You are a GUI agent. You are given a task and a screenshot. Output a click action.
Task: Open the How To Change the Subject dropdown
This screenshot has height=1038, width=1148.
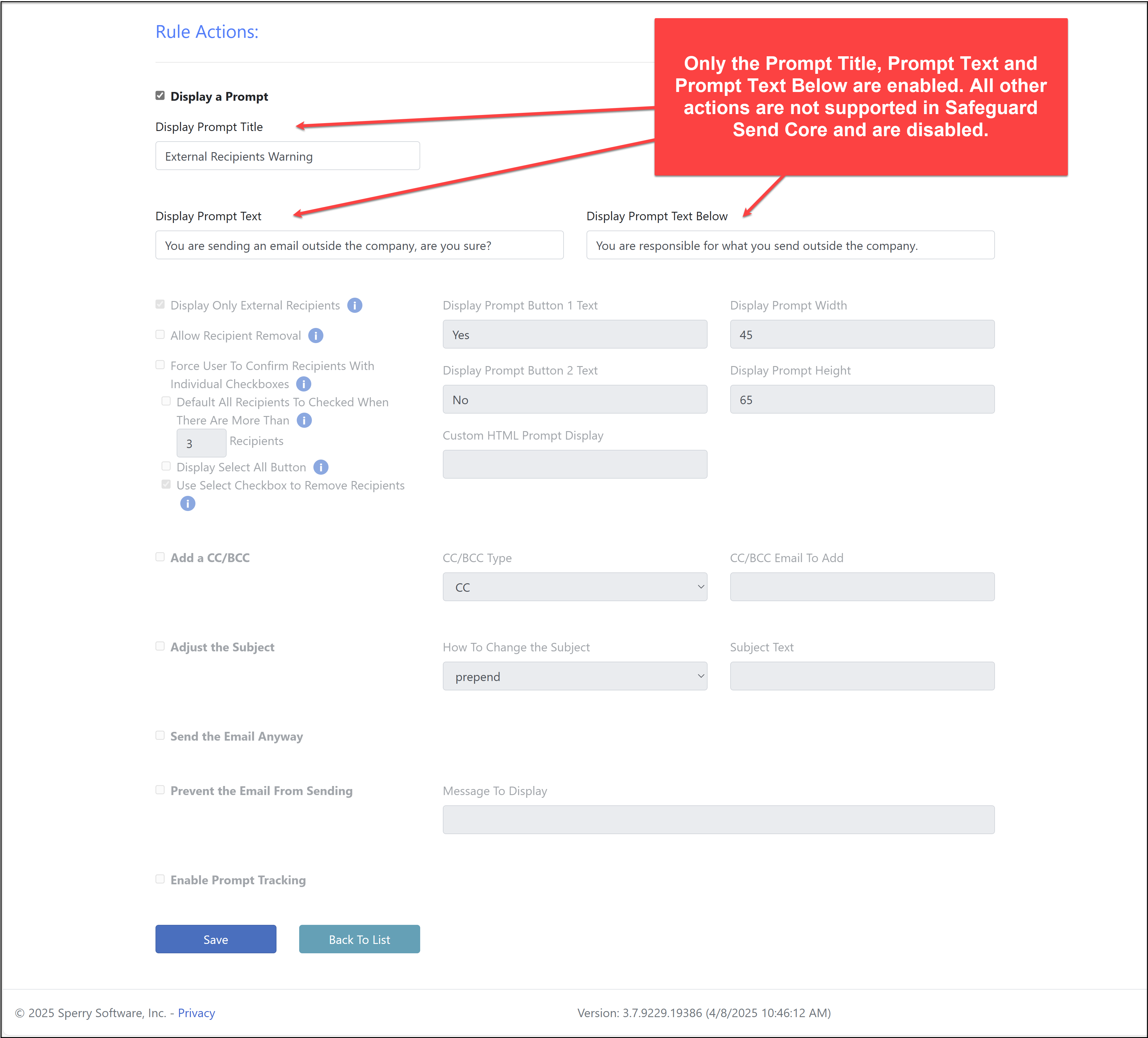[575, 676]
